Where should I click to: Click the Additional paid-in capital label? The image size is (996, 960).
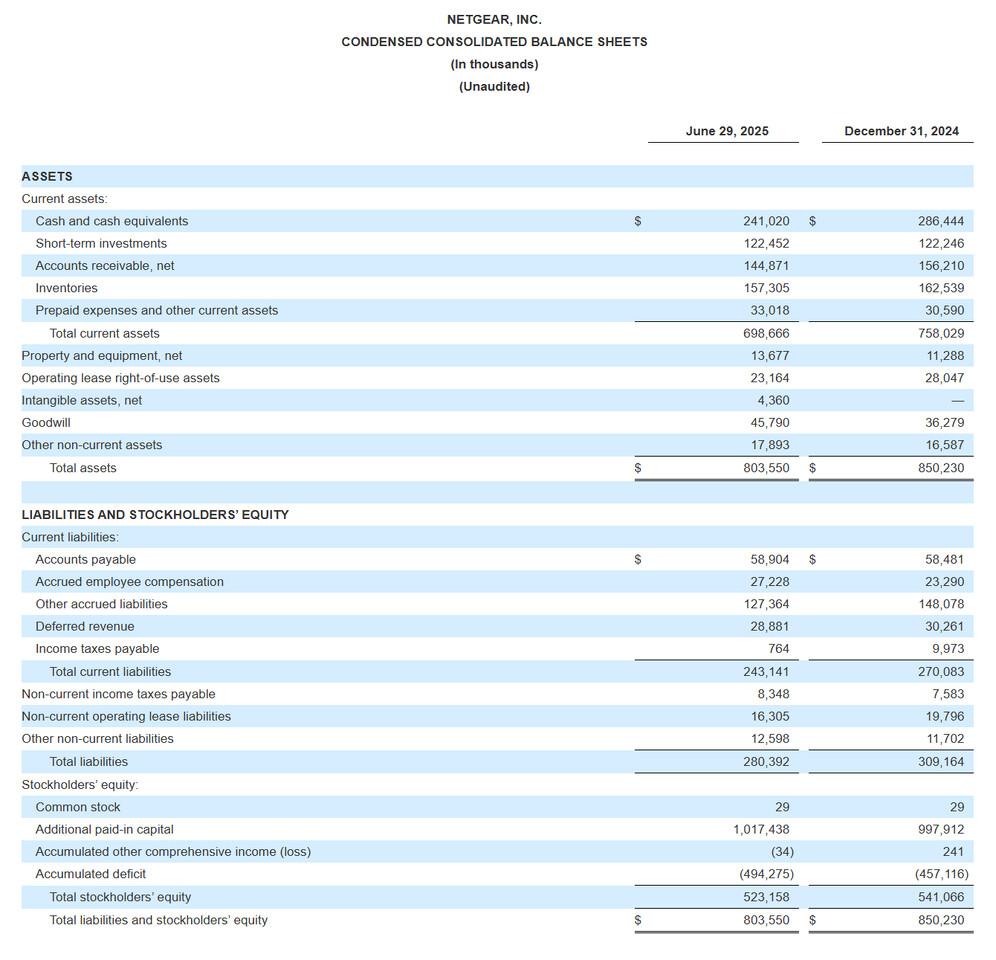tap(104, 829)
